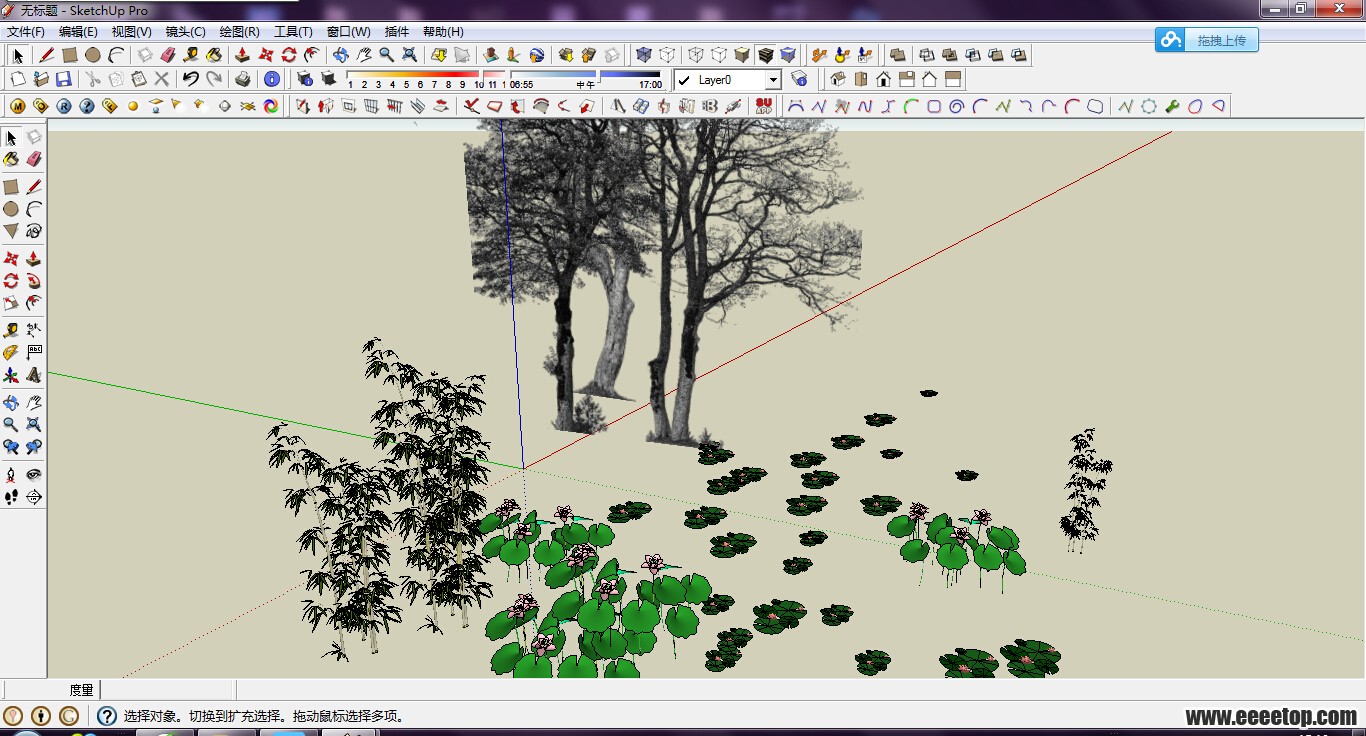Image resolution: width=1366 pixels, height=736 pixels.
Task: Select the Move tool in the top toolbar
Action: (266, 55)
